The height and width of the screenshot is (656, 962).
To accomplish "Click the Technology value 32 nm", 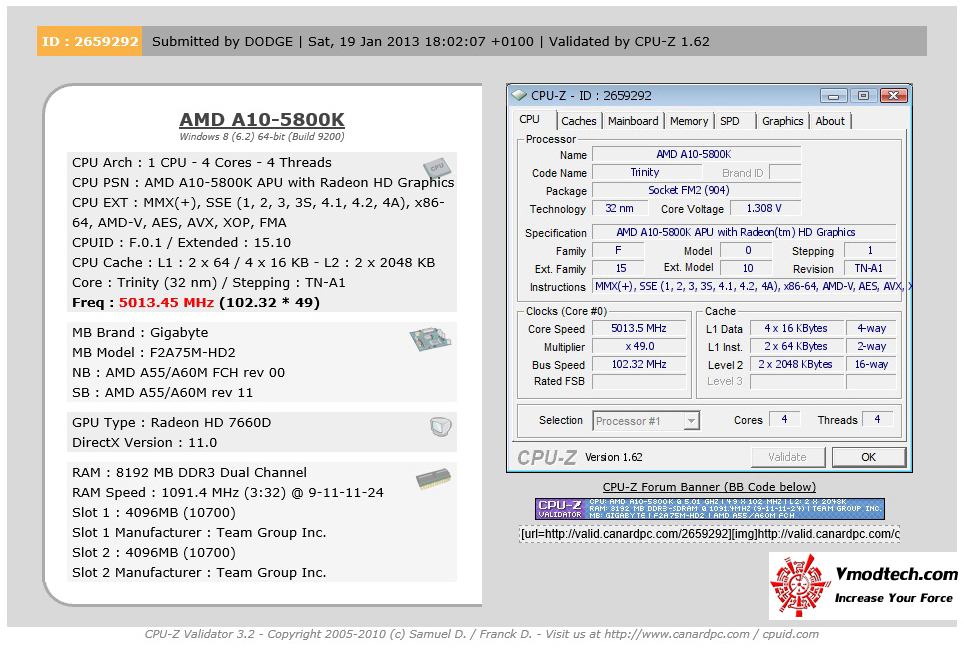I will point(620,209).
